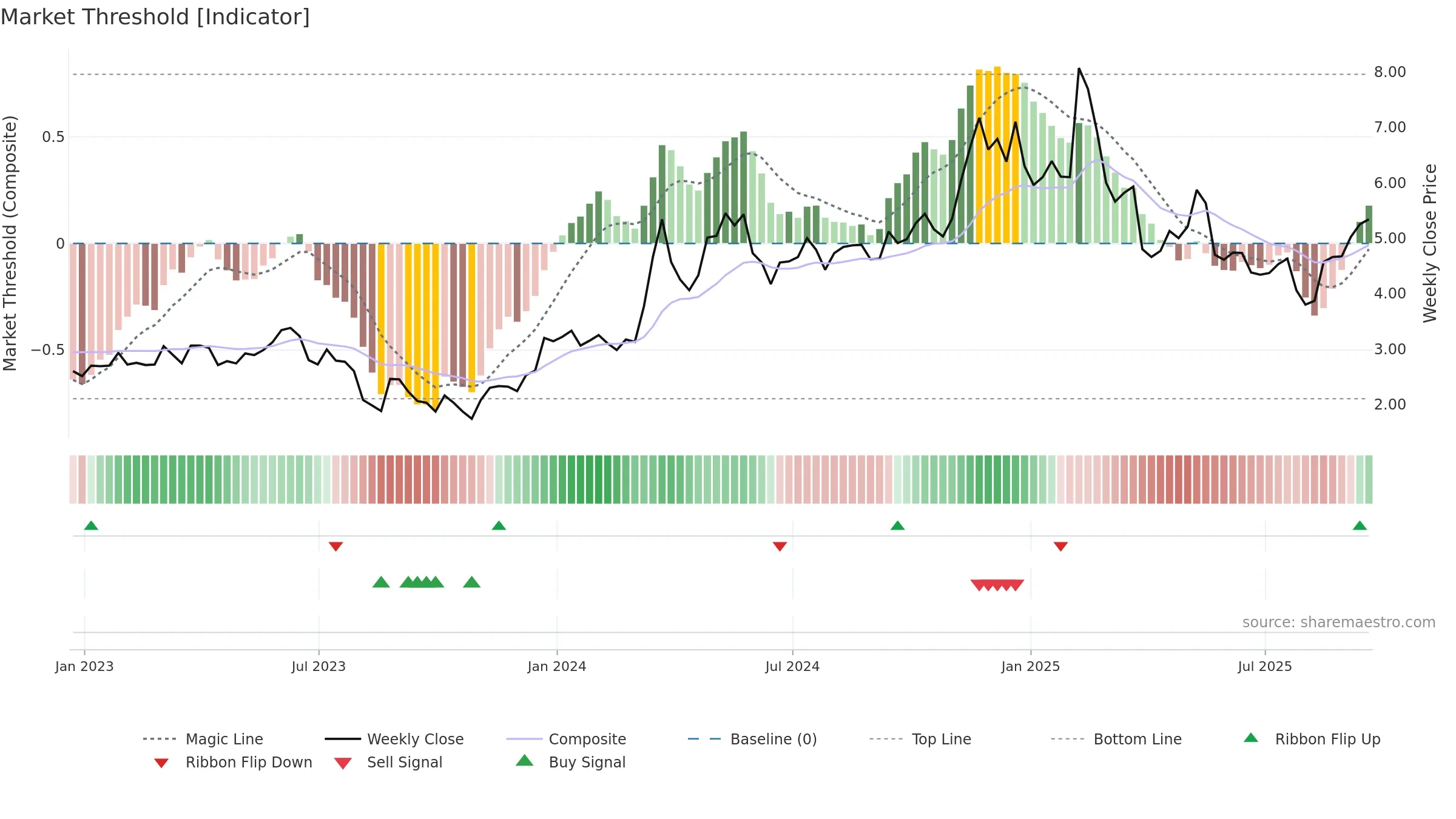Click the Jul 2024 x-axis label
This screenshot has height=819, width=1456.
pos(792,667)
